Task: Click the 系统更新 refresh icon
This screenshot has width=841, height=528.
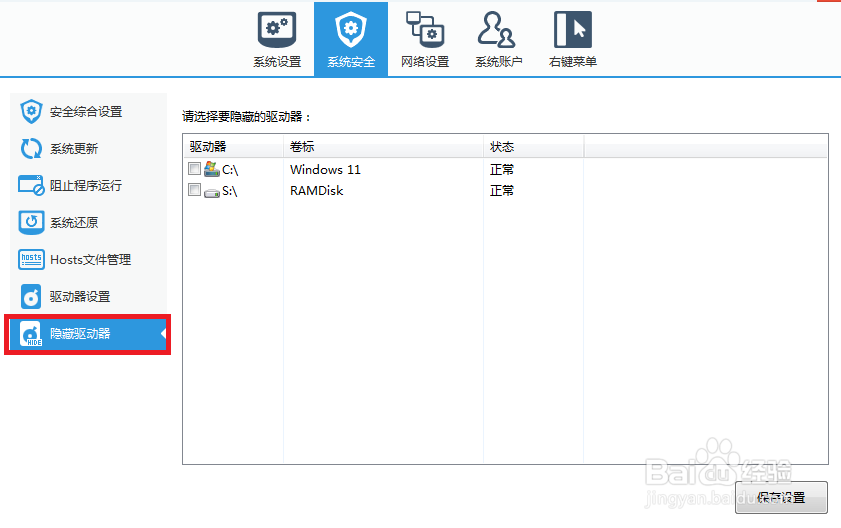Action: pos(31,149)
